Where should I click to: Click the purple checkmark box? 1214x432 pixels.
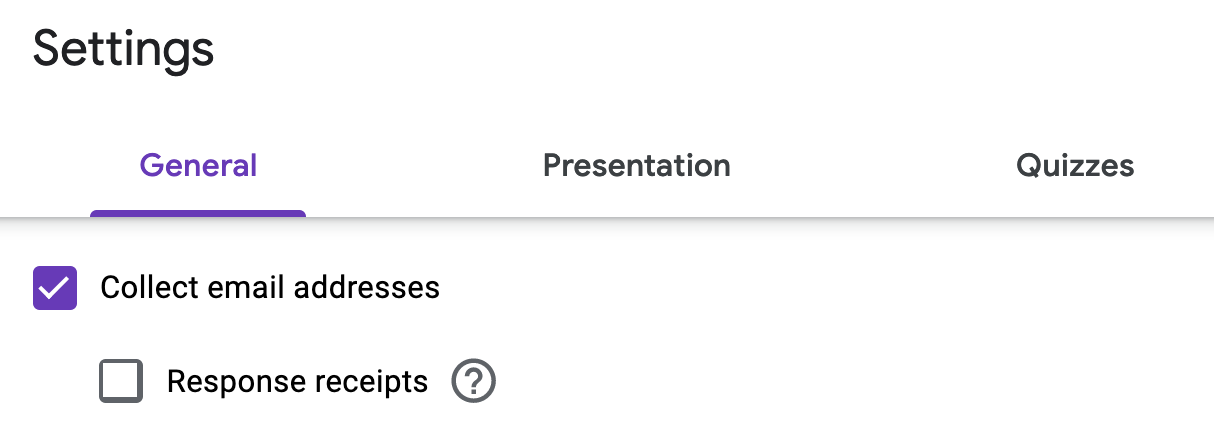click(x=55, y=288)
